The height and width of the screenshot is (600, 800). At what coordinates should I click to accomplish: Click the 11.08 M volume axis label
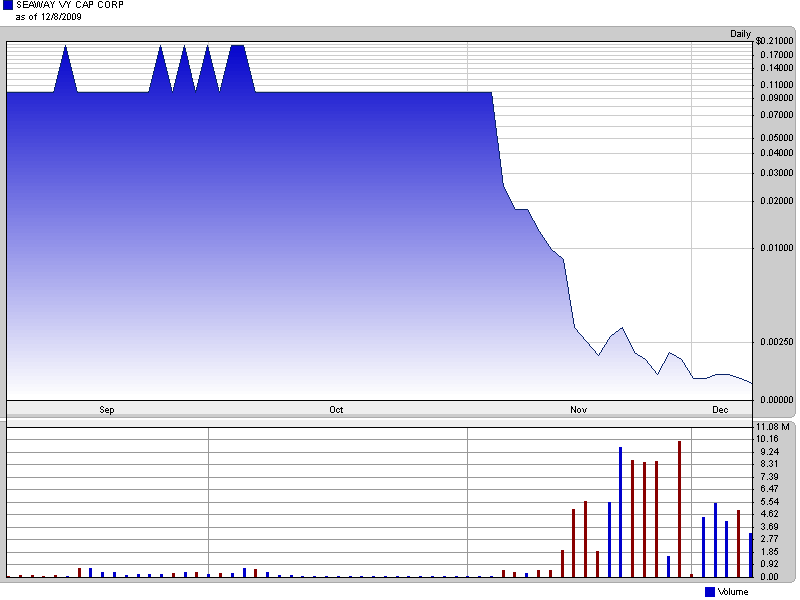(773, 427)
